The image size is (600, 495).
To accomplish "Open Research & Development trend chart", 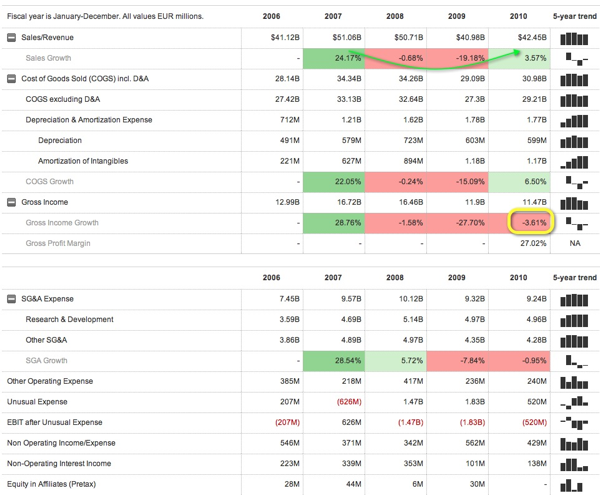I will 574,321.
